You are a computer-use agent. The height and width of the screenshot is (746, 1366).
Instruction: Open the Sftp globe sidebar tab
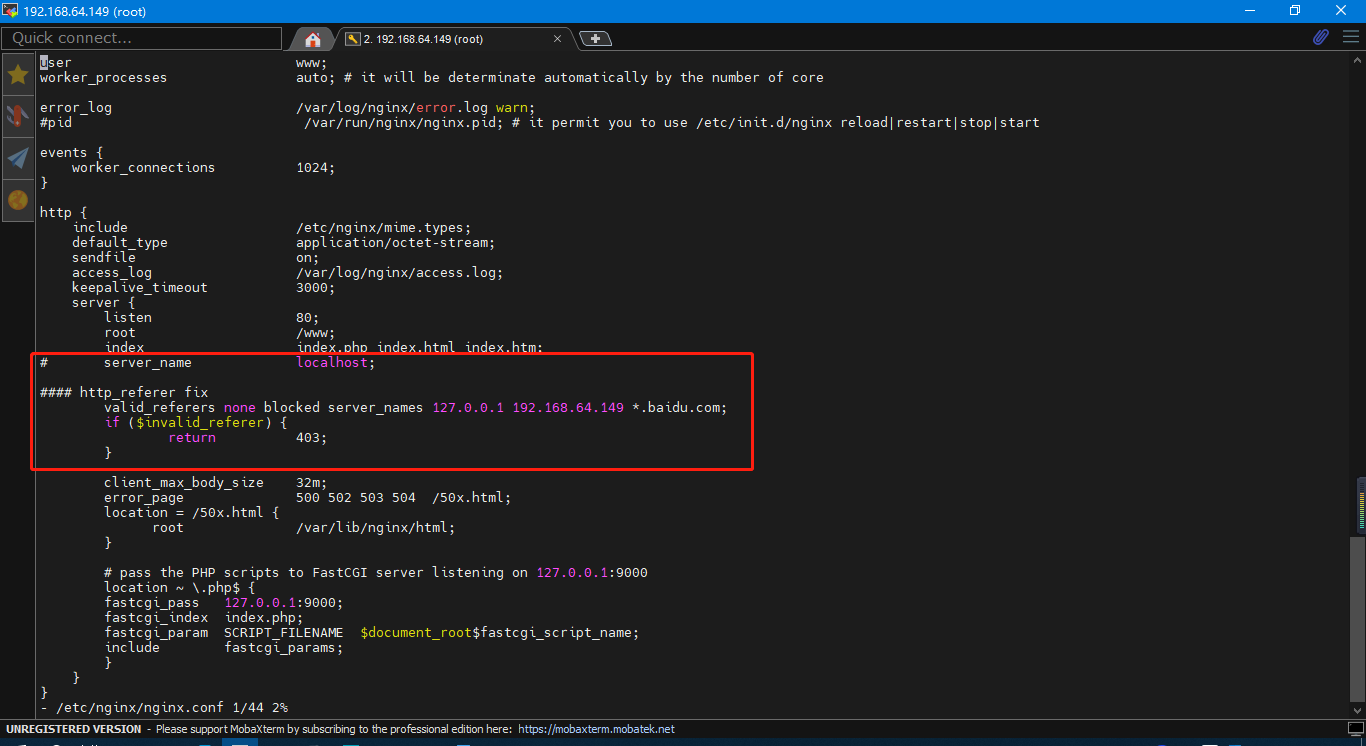click(x=18, y=200)
